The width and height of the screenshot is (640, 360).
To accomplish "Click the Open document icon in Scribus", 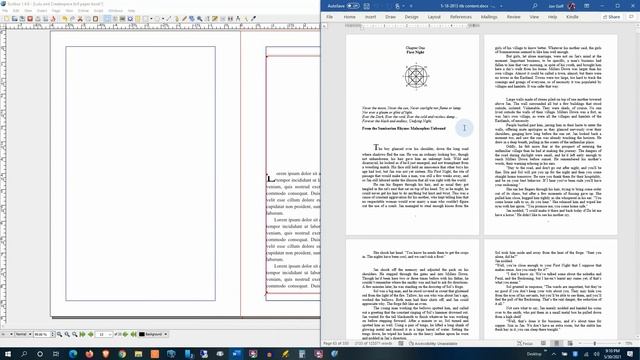I will click(14, 18).
